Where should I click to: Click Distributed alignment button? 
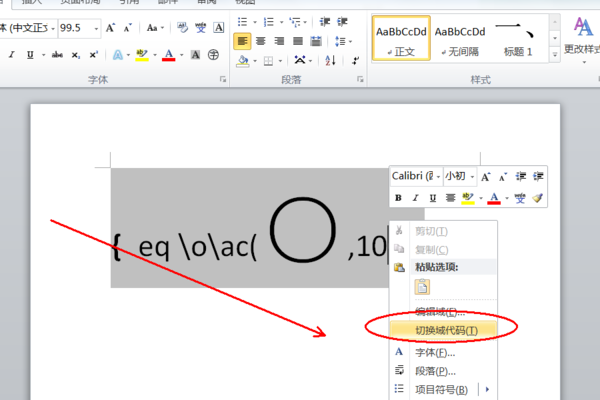click(x=316, y=41)
